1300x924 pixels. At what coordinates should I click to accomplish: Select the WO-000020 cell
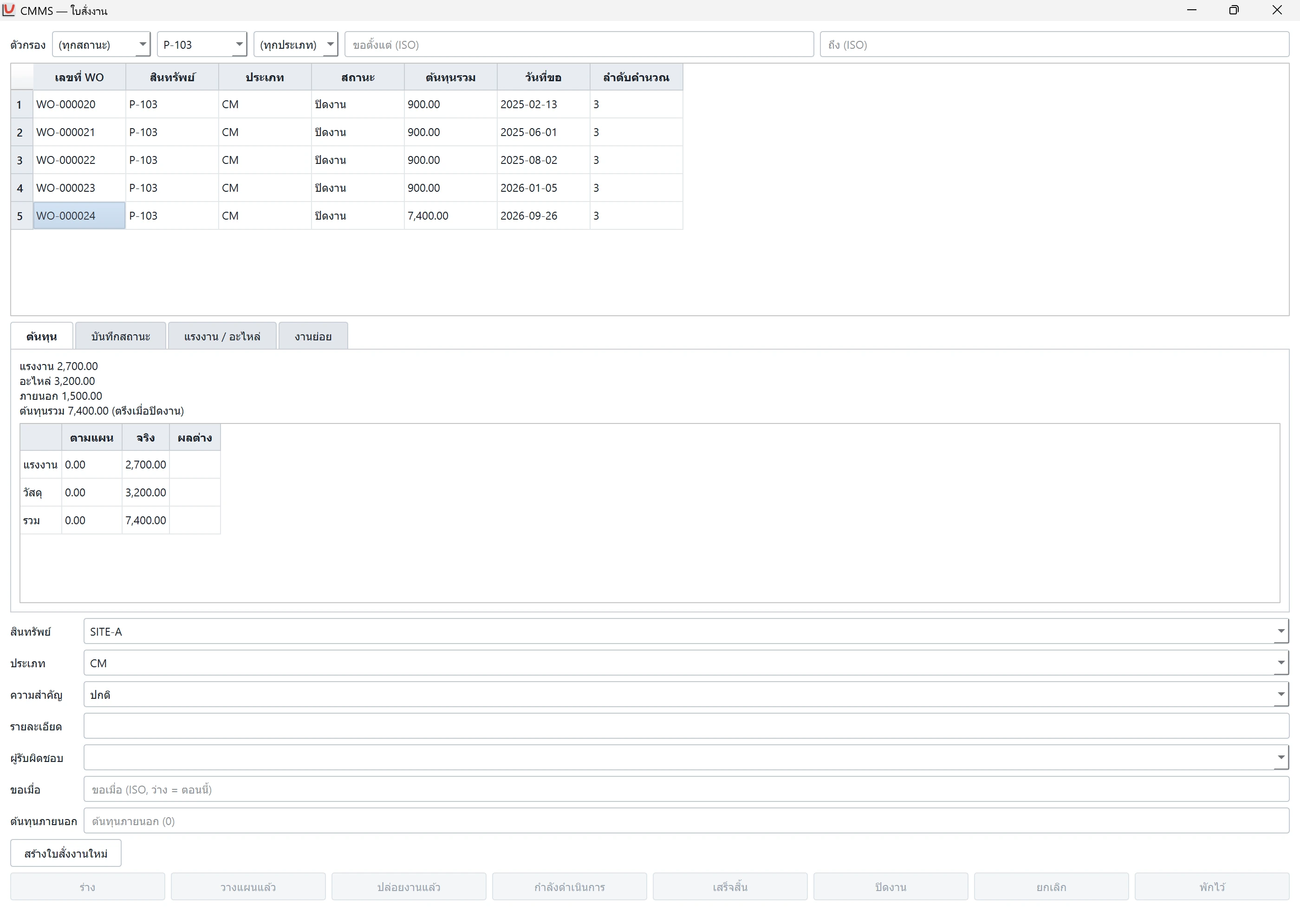tap(79, 104)
